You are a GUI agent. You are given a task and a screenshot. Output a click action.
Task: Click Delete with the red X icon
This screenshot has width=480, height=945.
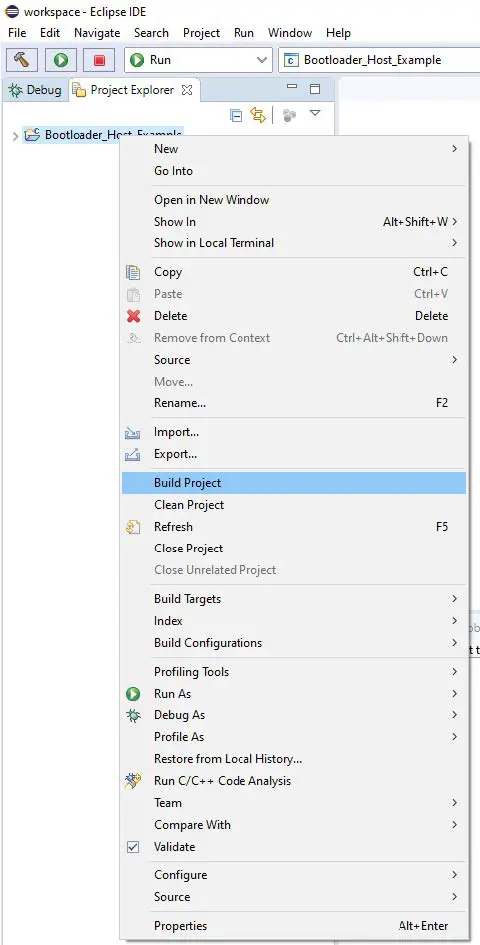pos(294,316)
